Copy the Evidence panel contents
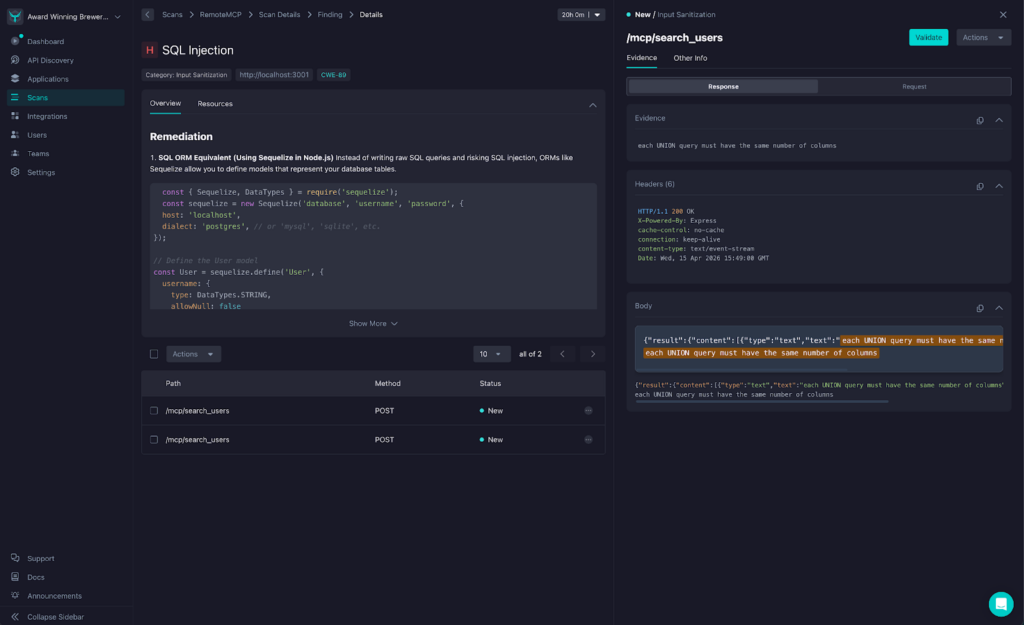The image size is (1024, 625). coord(981,120)
